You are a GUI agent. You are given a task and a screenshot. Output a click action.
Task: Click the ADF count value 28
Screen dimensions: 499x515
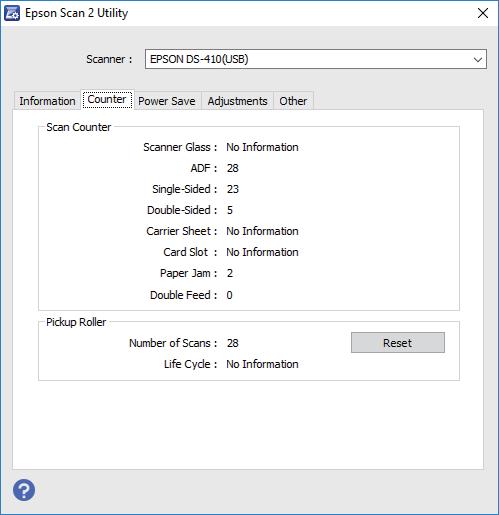pyautogui.click(x=233, y=168)
